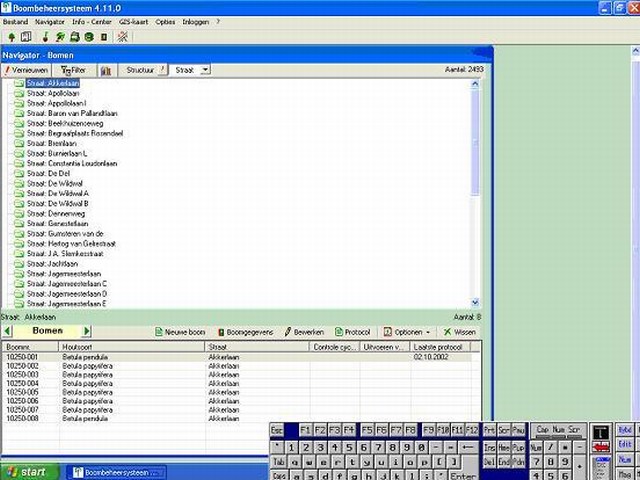This screenshot has width=640, height=480.
Task: Click the 02.10.2002 protocol date cell
Action: click(431, 357)
